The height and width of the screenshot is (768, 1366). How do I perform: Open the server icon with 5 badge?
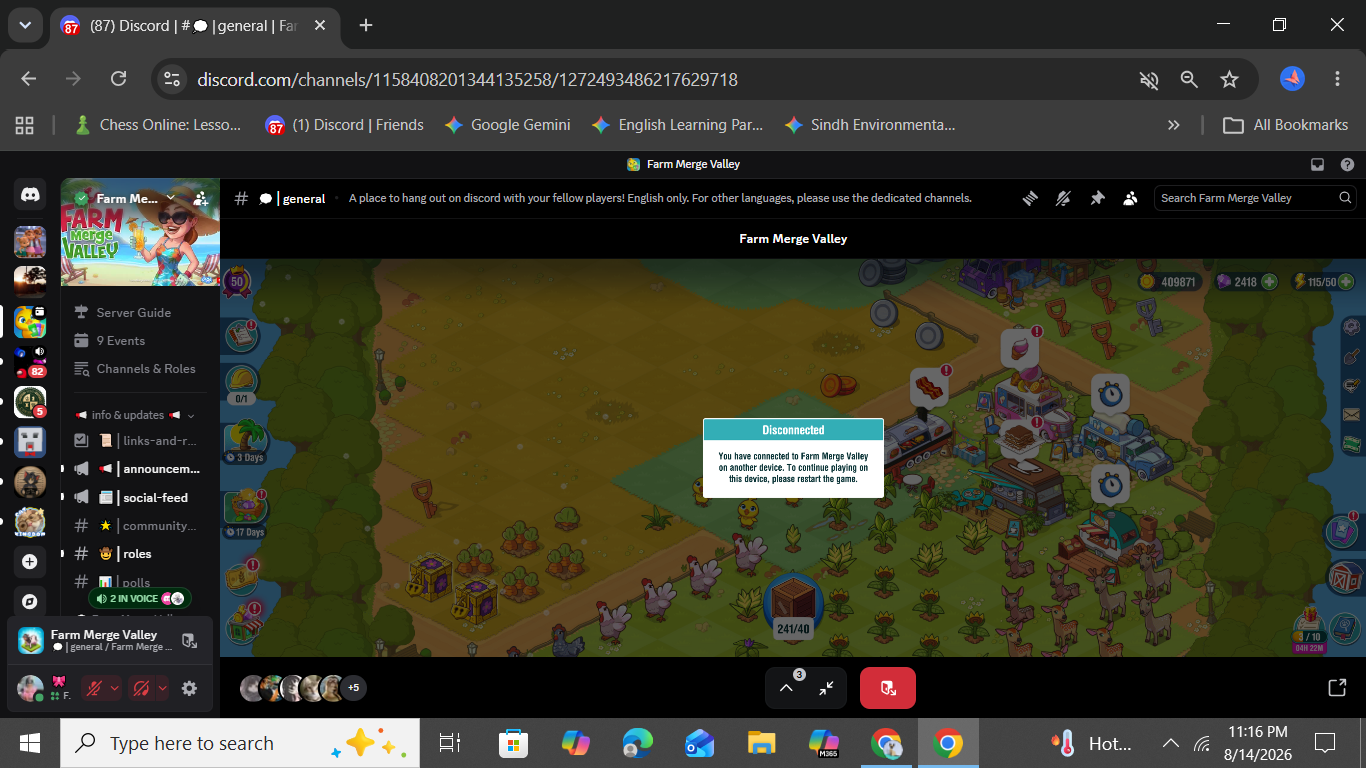(x=30, y=402)
